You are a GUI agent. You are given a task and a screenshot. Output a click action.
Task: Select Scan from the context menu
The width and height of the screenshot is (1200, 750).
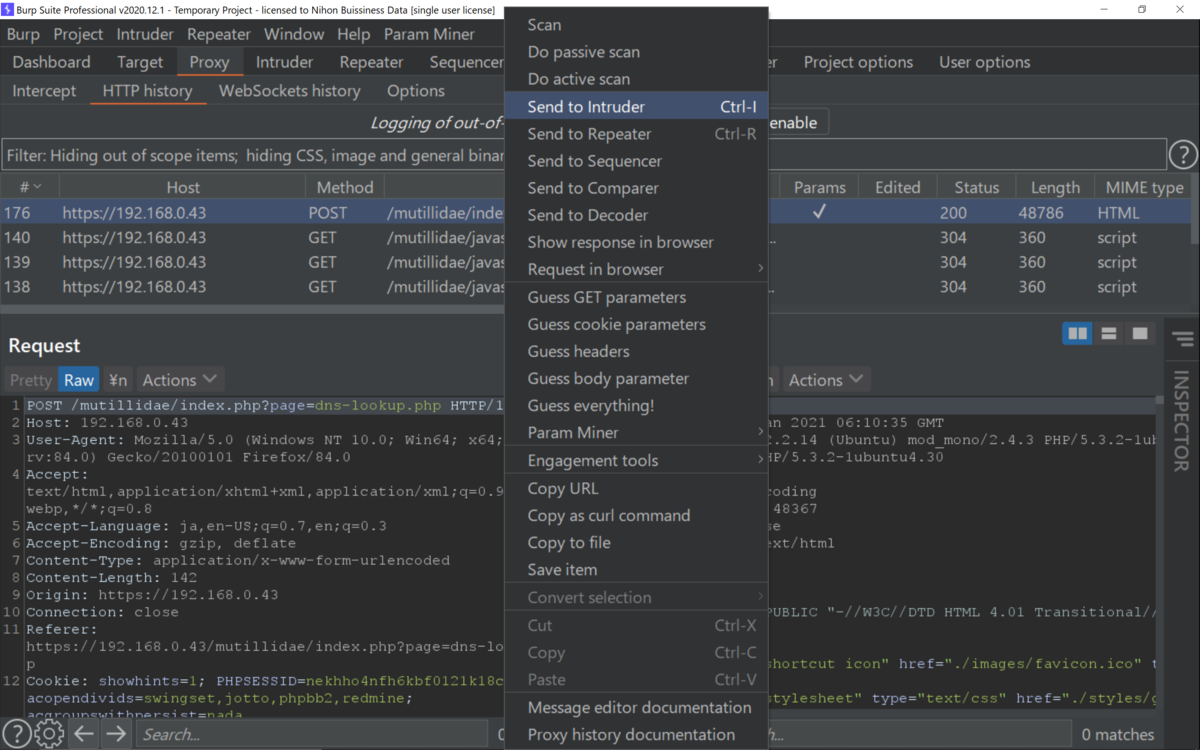click(x=636, y=24)
